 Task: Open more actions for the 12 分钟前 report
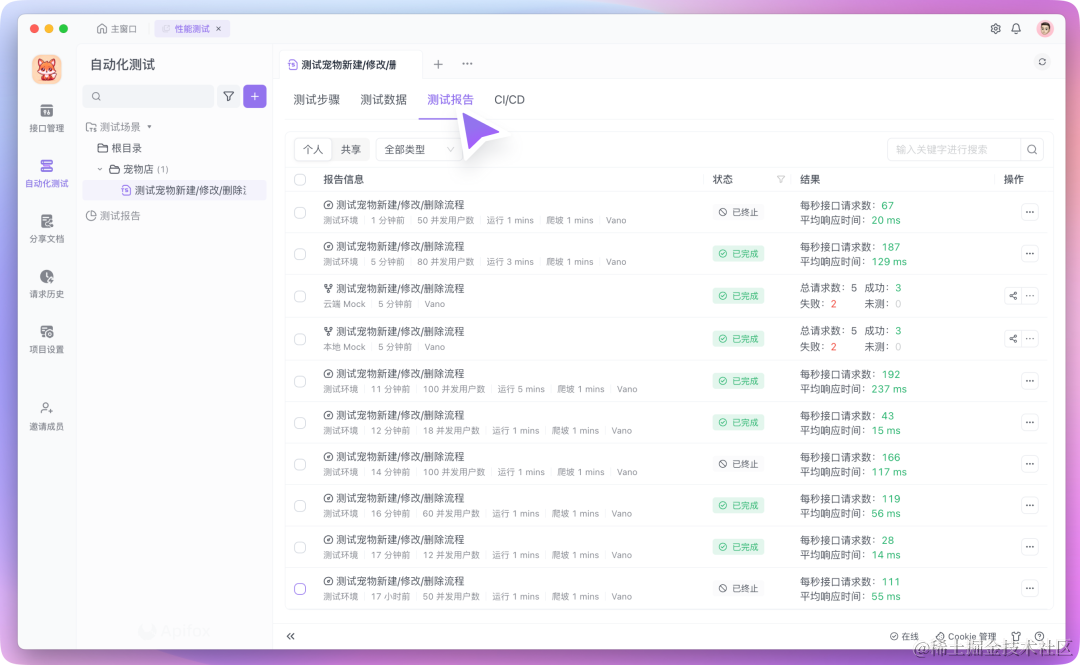(x=1030, y=422)
